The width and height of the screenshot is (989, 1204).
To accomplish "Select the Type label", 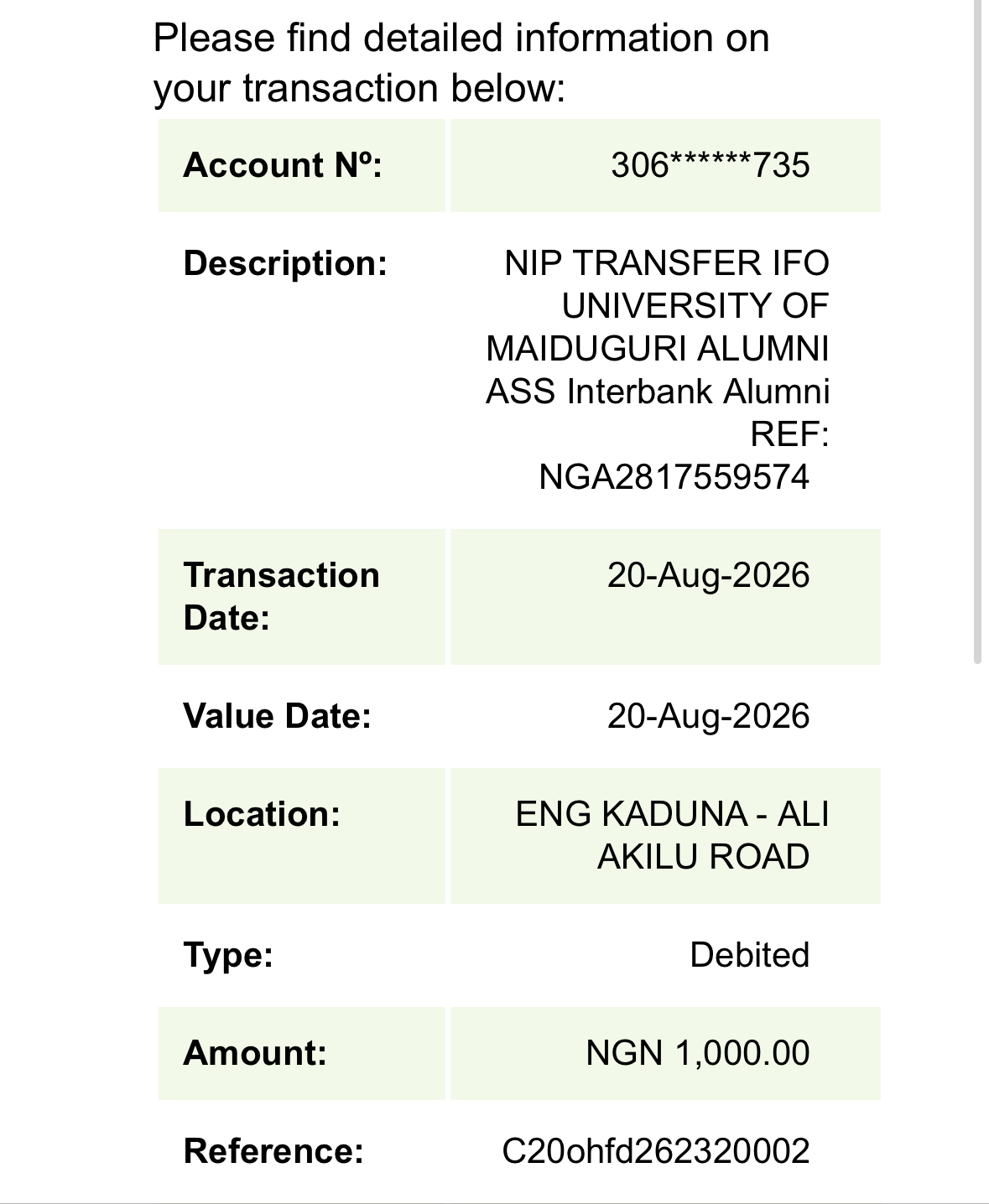I will coord(228,955).
